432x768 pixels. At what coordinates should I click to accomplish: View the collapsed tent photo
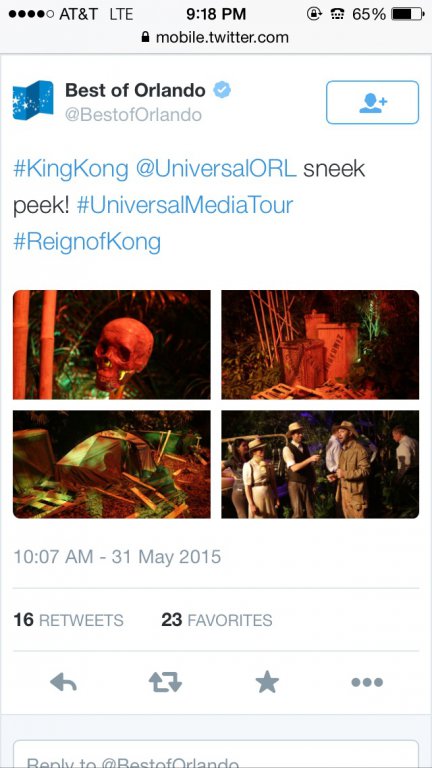click(112, 464)
